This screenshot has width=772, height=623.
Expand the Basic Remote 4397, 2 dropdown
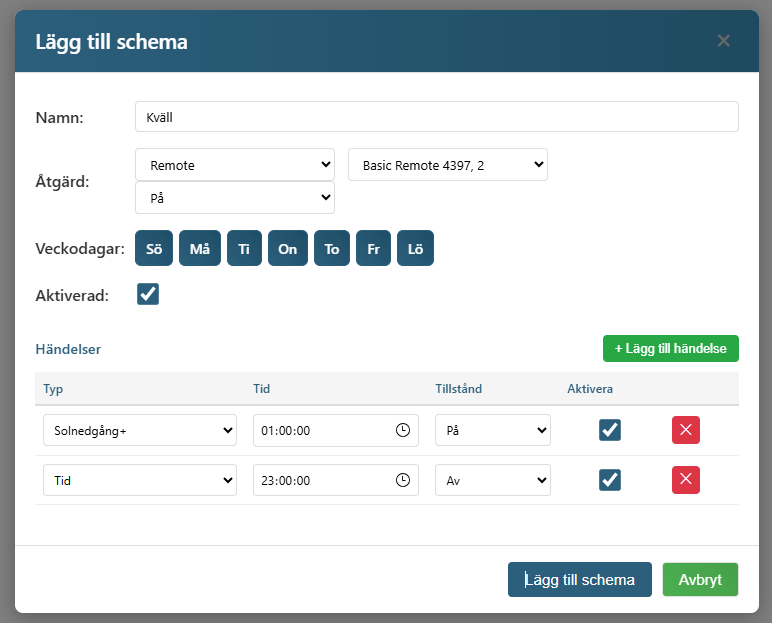[x=447, y=165]
